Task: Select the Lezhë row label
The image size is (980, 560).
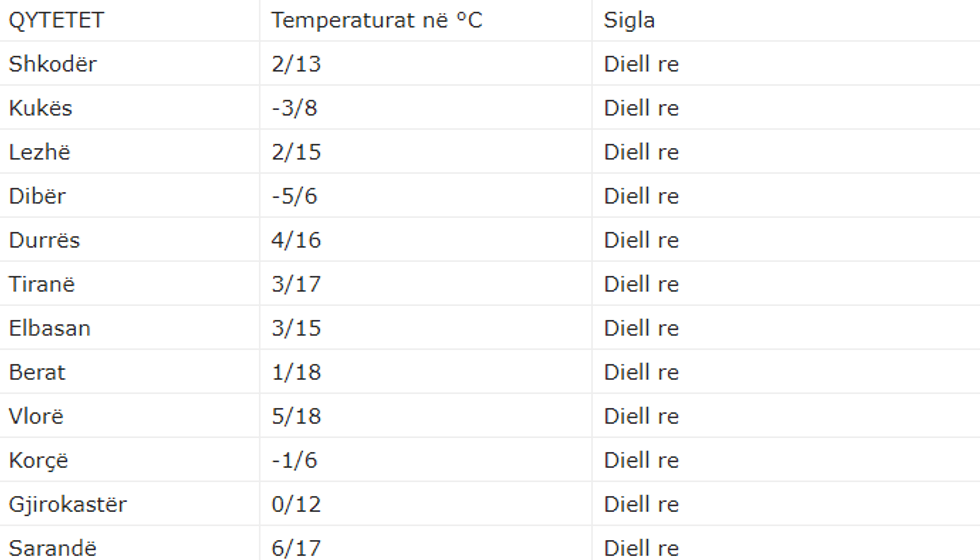Action: click(x=40, y=152)
